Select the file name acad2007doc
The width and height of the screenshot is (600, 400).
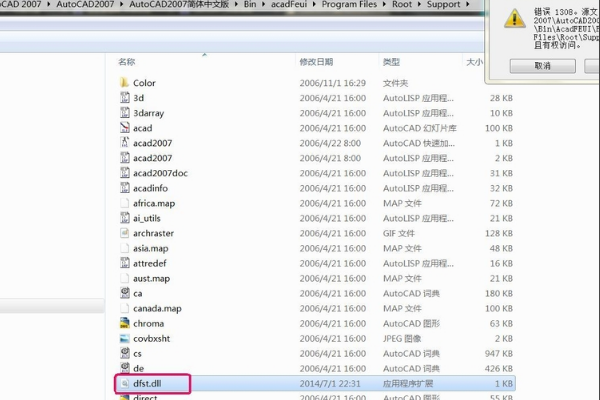(x=160, y=173)
